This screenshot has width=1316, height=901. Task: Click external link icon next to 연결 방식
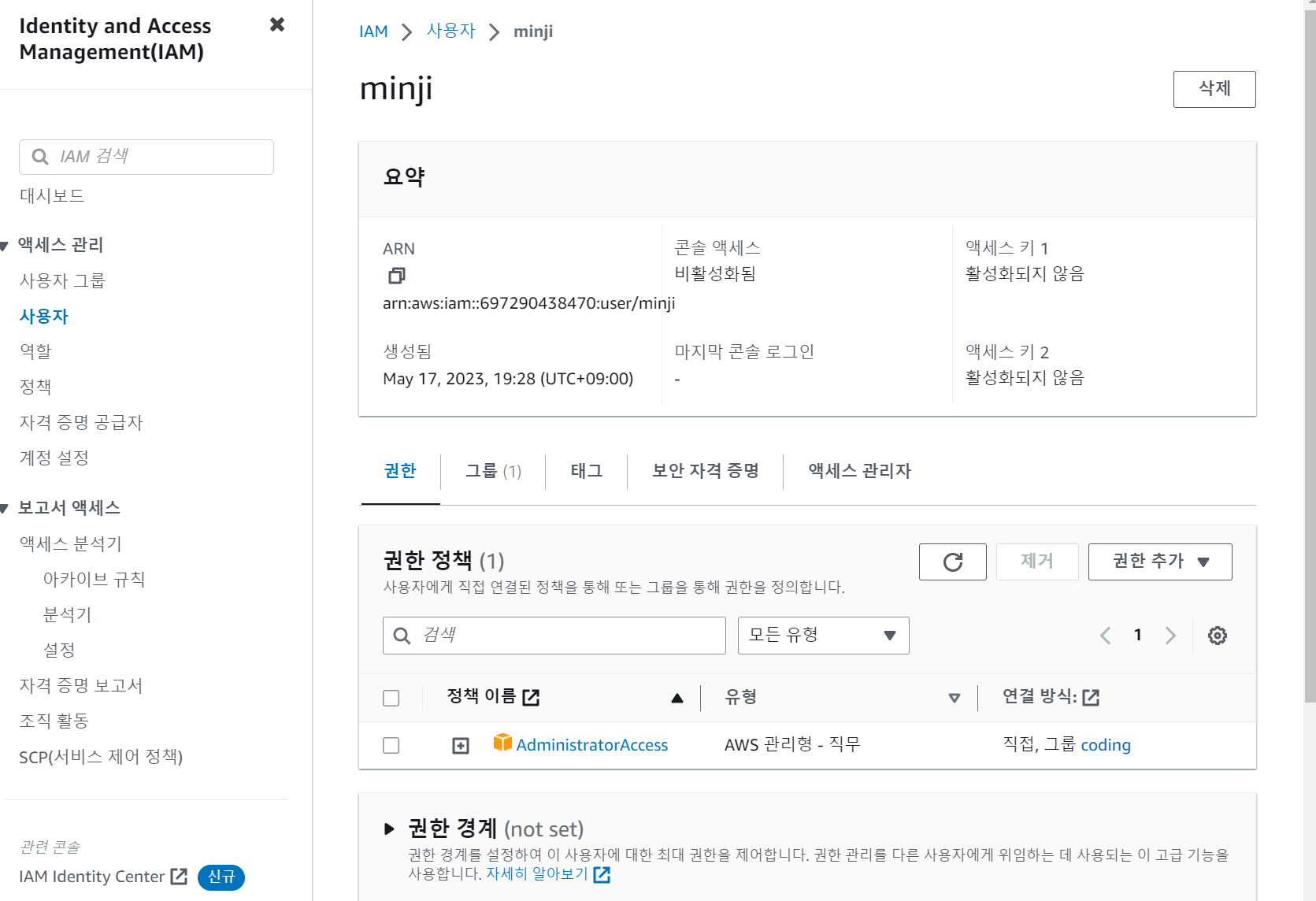pyautogui.click(x=1091, y=697)
